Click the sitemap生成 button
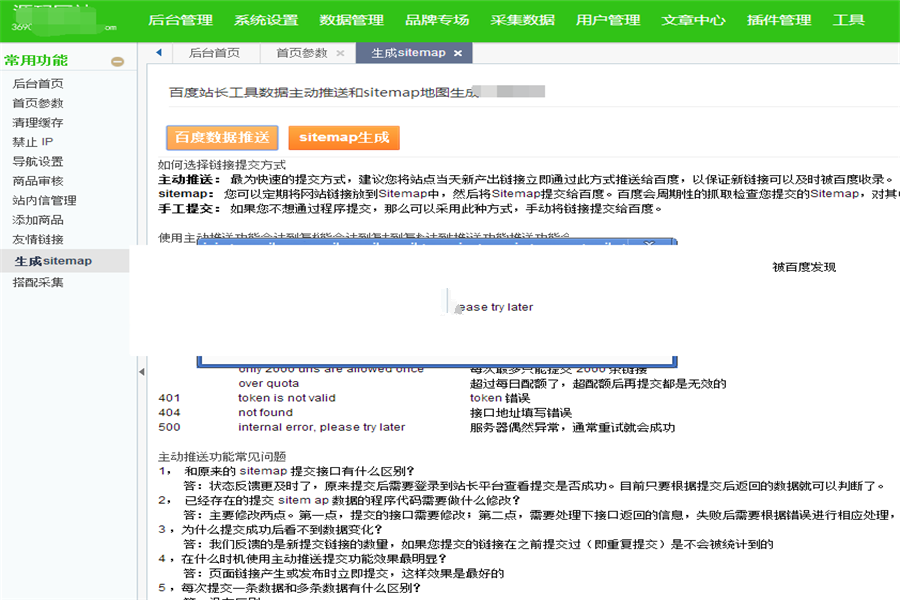This screenshot has width=900, height=600. click(x=344, y=138)
